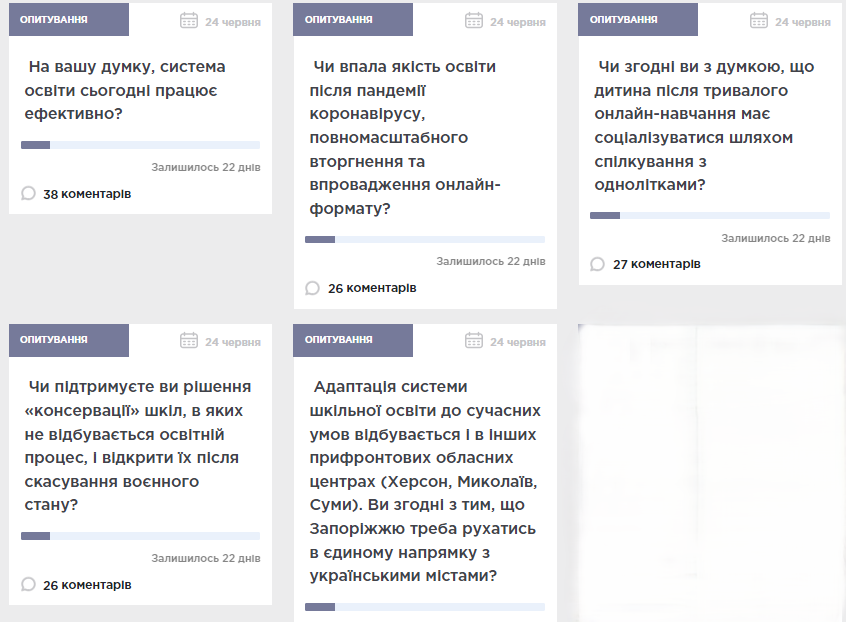Click the ОПИТУВАННЯ tag on the socialization poll card

(x=638, y=19)
